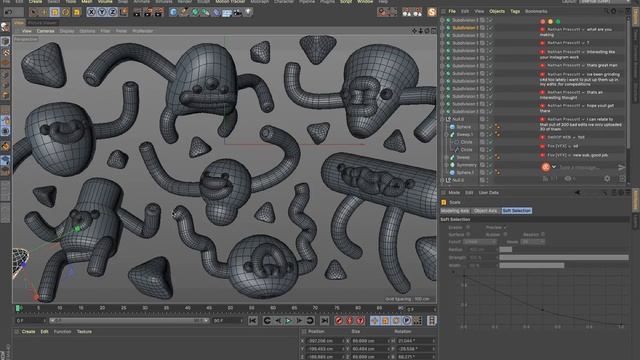Open the Soft Selection Mode dropdown
Viewport: 640px width, 360px height.
click(x=533, y=242)
